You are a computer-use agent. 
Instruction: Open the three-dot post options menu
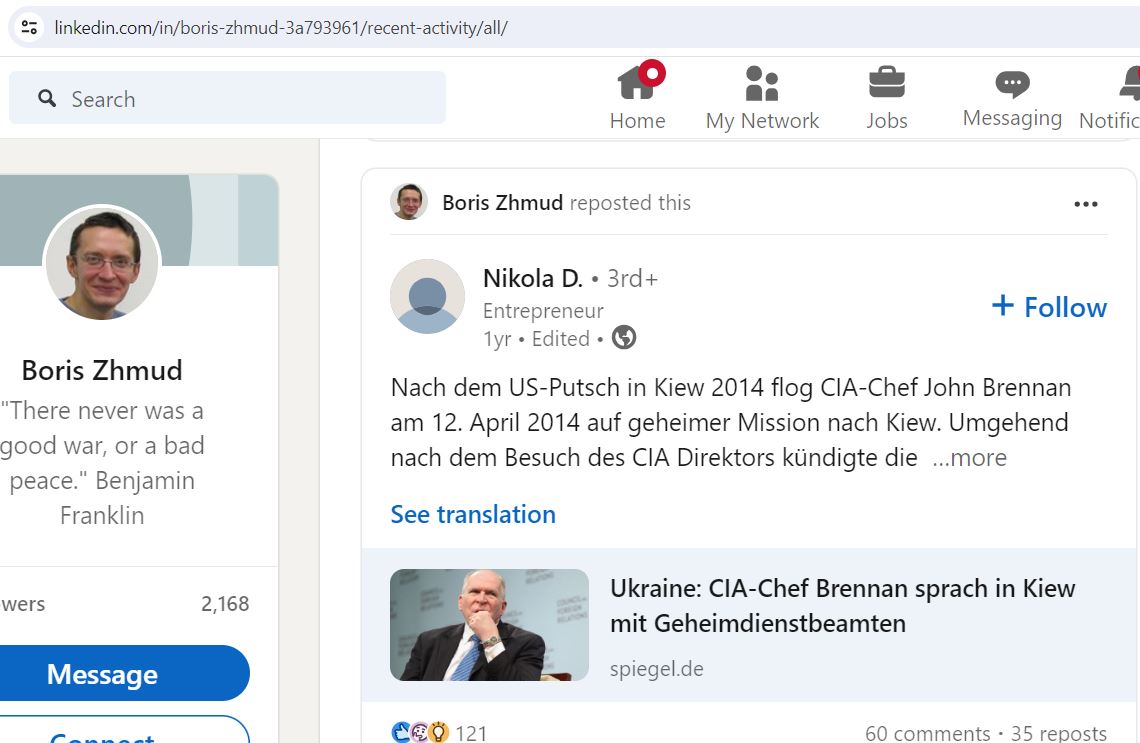pos(1085,204)
